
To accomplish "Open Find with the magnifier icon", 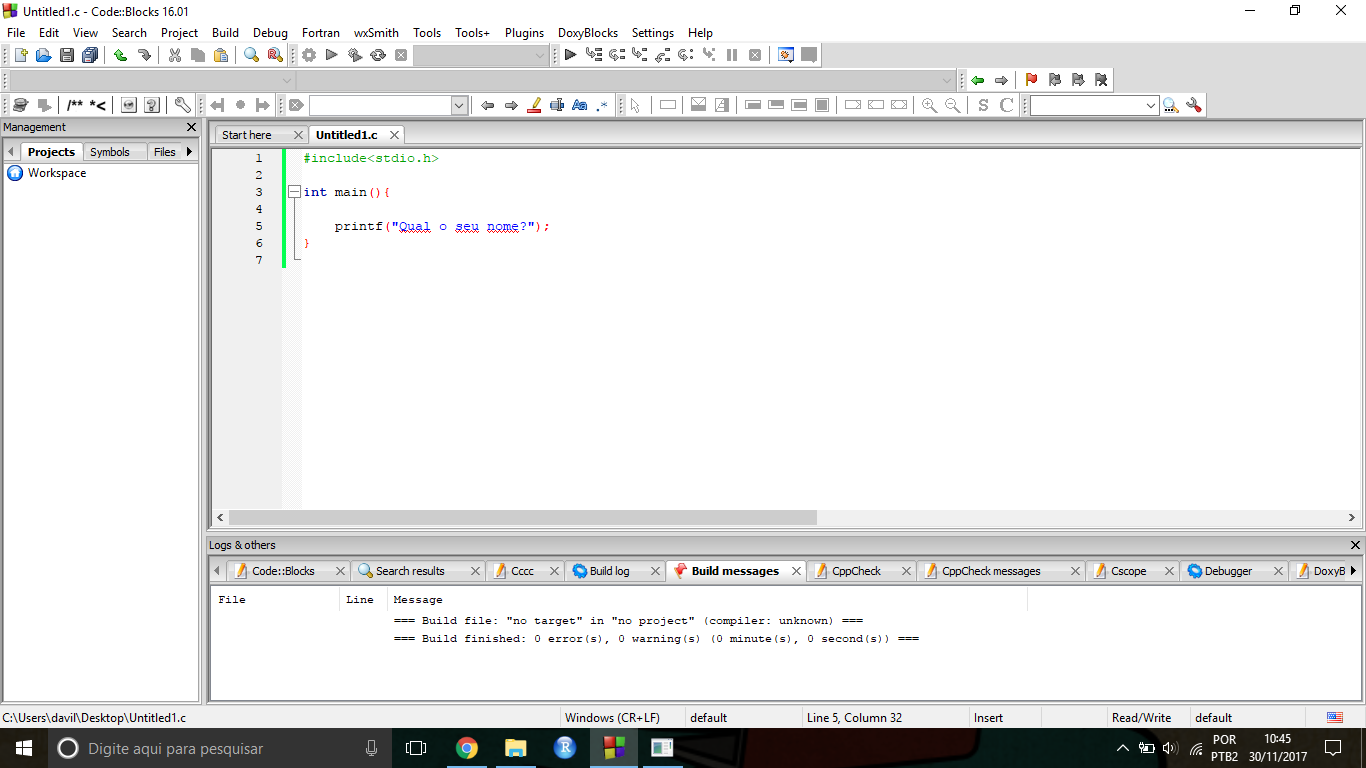I will (251, 55).
